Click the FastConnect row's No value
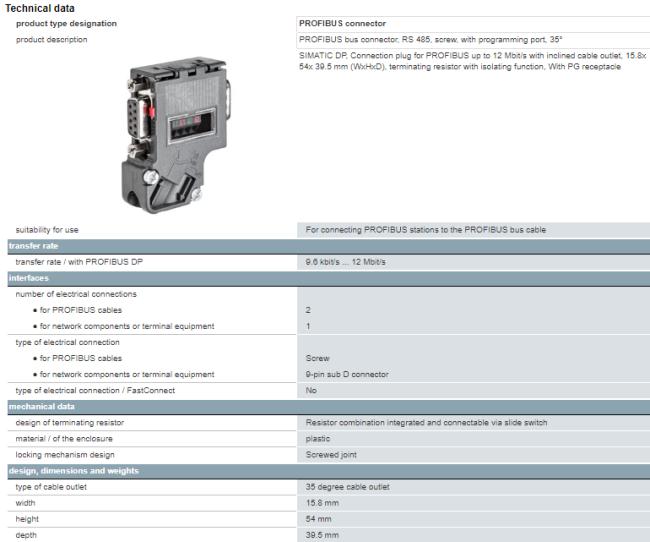This screenshot has width=650, height=542. click(311, 390)
